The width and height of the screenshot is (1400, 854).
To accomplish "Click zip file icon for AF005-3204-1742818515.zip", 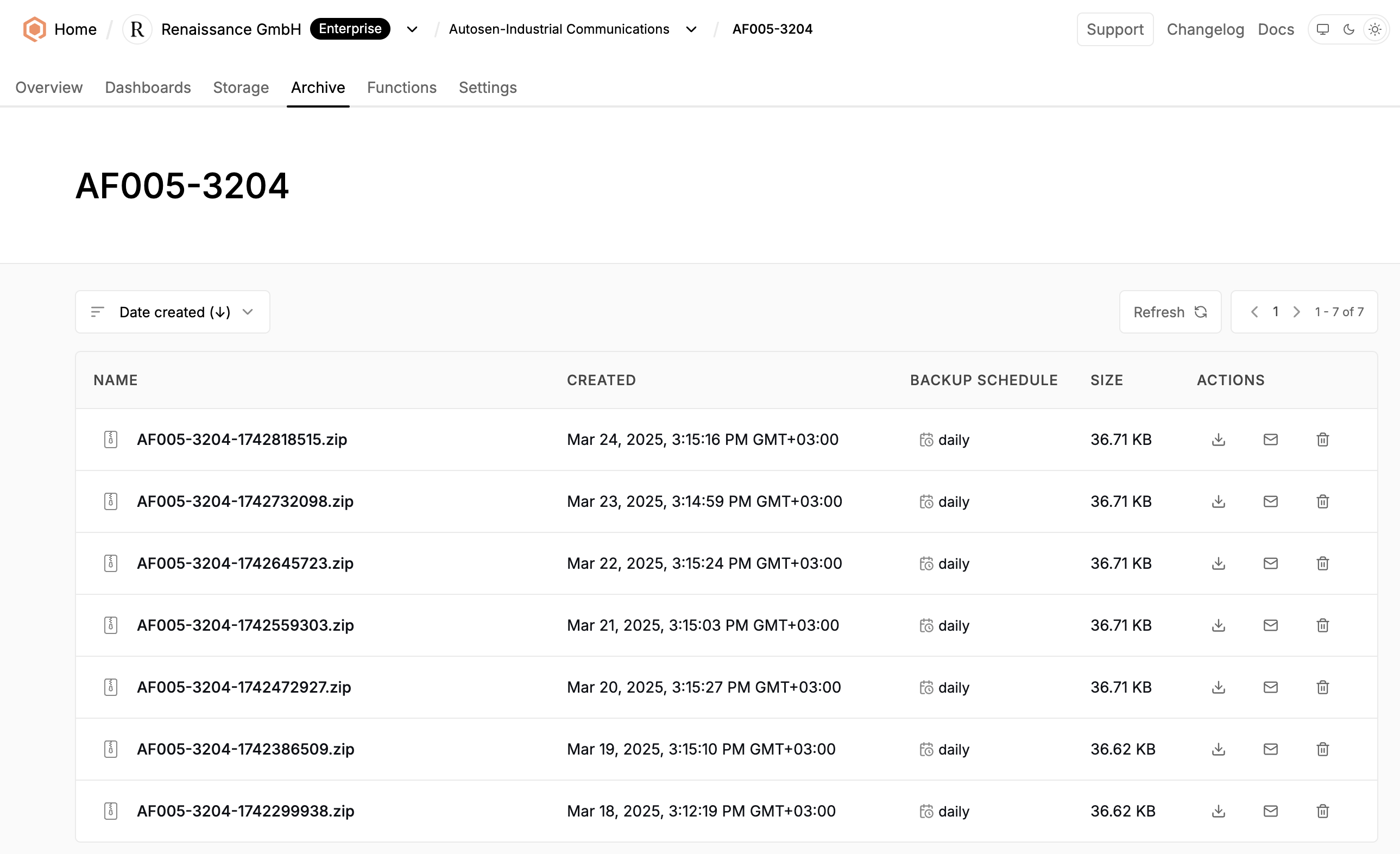I will pos(111,439).
